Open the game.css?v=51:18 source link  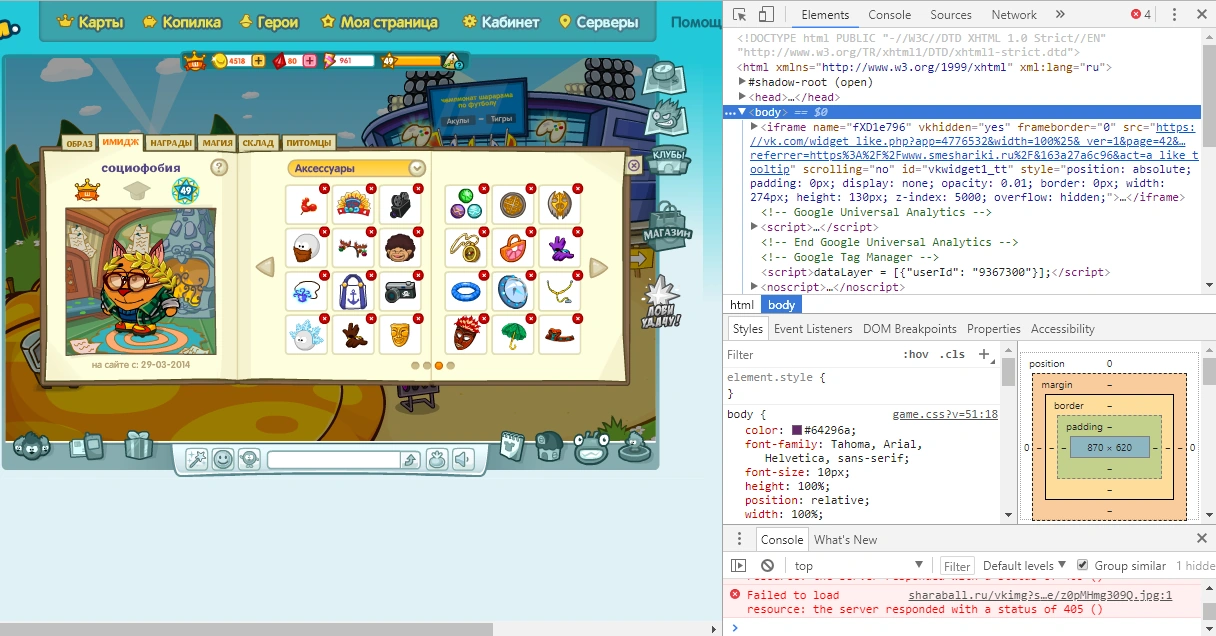(x=944, y=414)
